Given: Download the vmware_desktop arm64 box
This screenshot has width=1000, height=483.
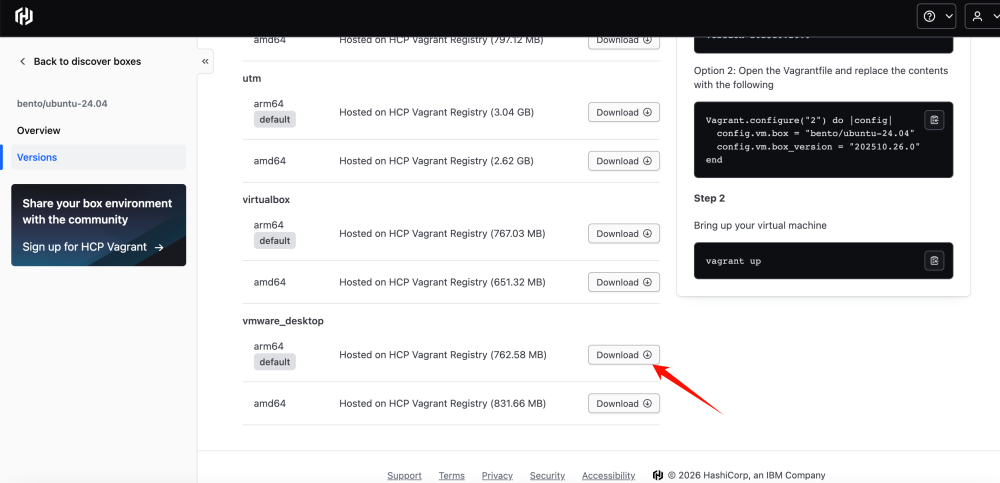Looking at the screenshot, I should pos(624,355).
